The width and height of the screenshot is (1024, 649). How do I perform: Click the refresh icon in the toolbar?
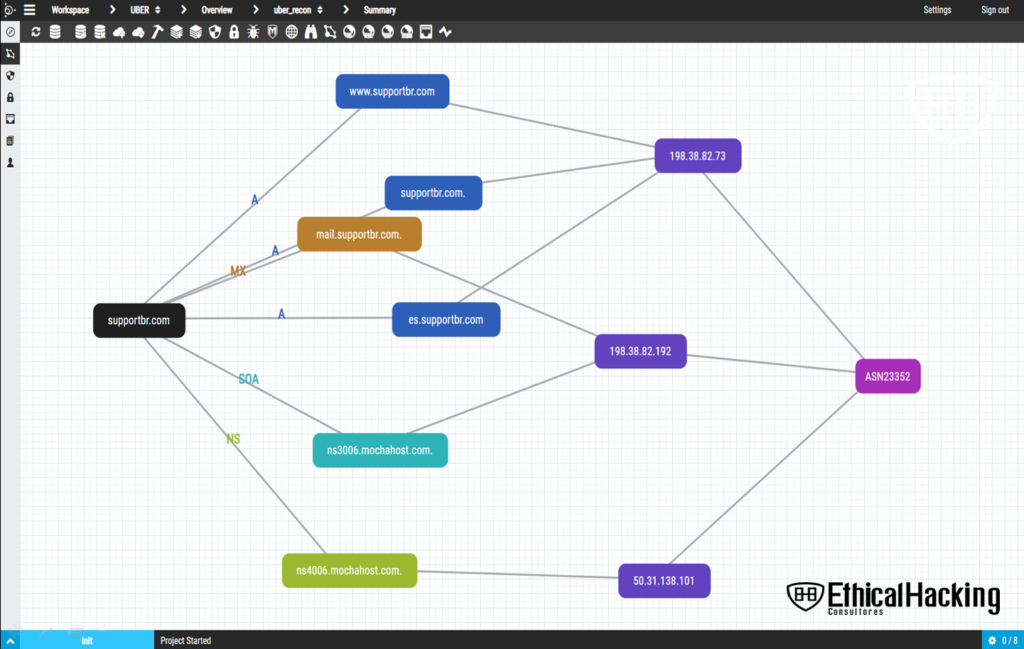pyautogui.click(x=36, y=32)
